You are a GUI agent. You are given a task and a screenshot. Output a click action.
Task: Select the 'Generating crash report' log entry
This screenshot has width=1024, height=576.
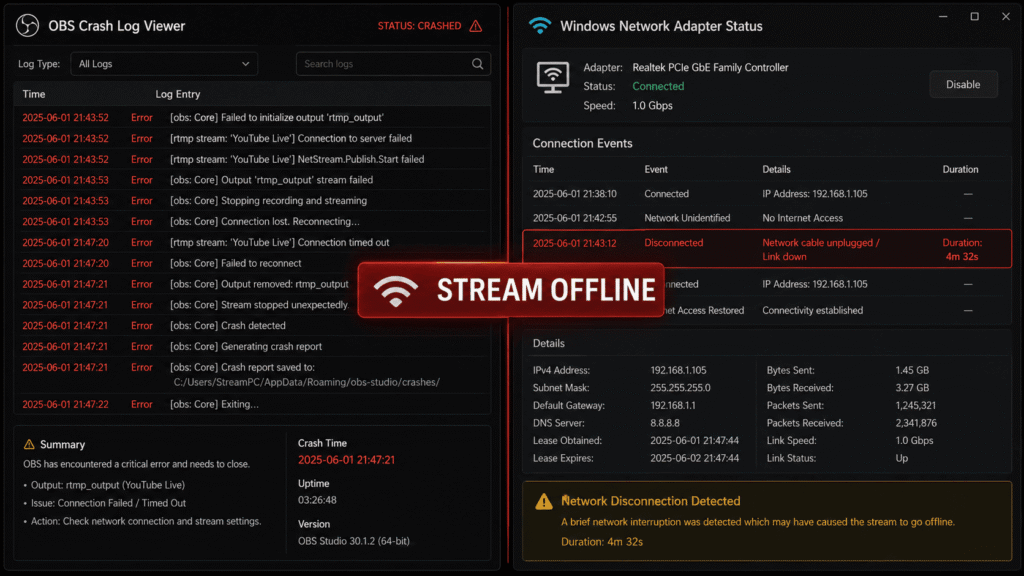252,347
